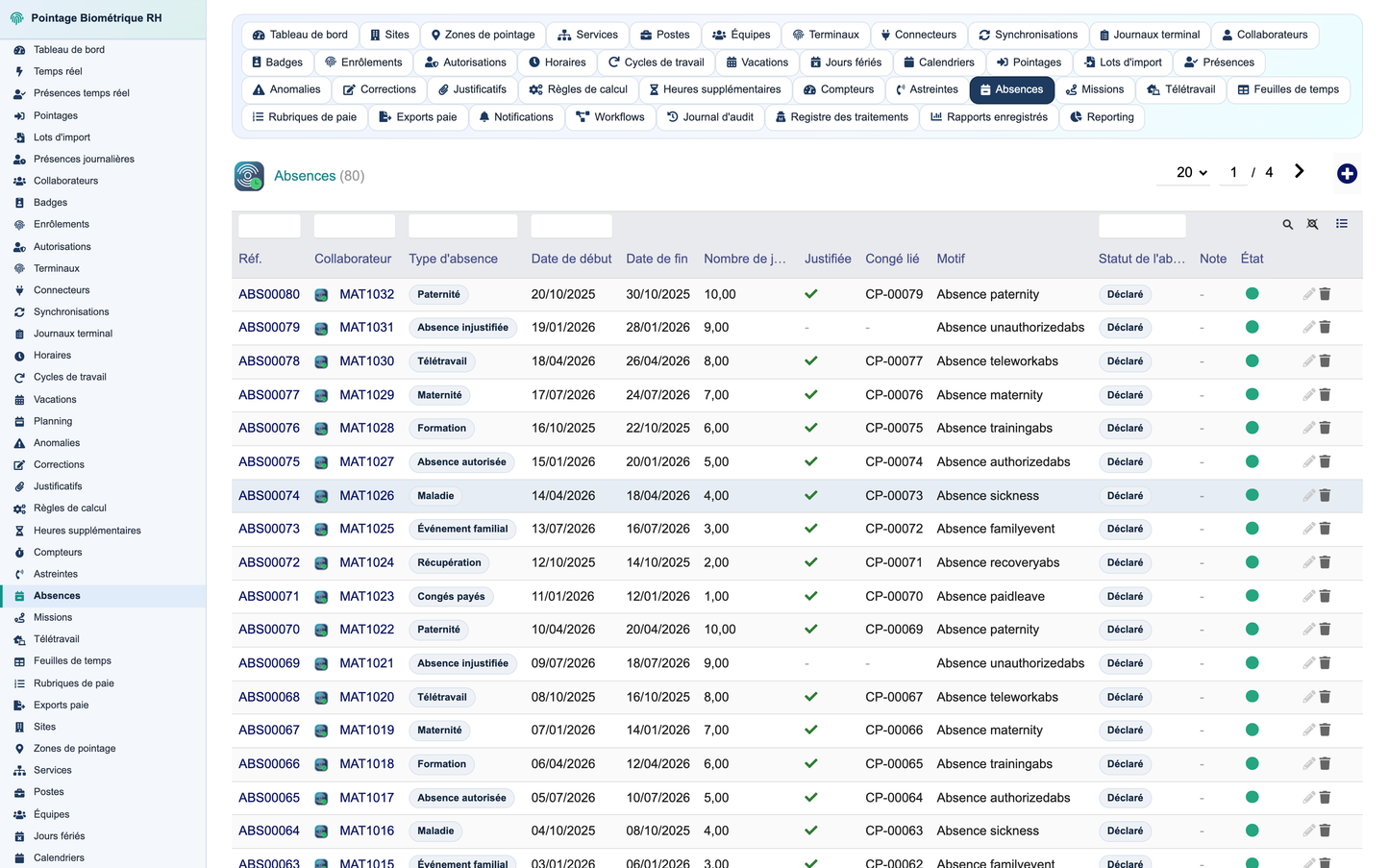Edit absence ABS00080 with the pencil icon

tap(1308, 294)
